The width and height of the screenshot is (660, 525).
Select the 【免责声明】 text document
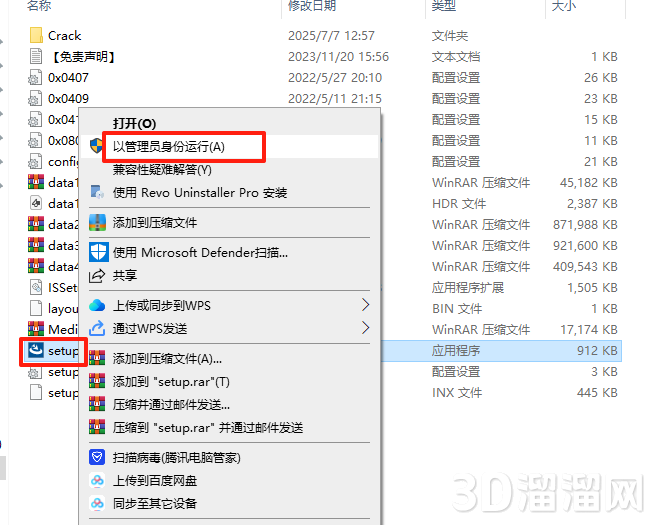click(84, 57)
